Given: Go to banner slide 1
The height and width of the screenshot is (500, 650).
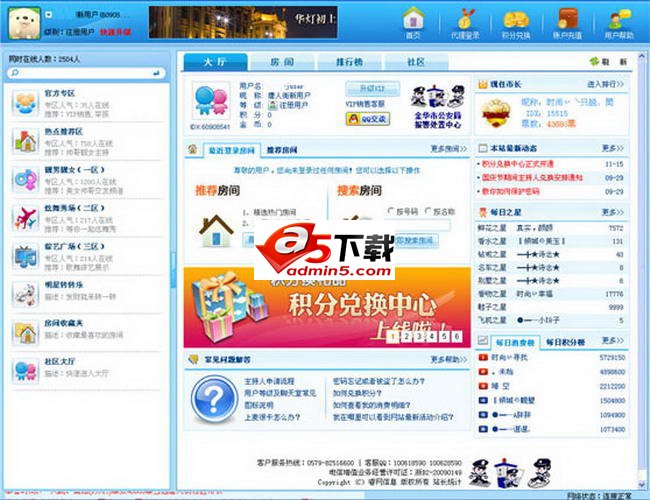Looking at the screenshot, I should point(394,336).
